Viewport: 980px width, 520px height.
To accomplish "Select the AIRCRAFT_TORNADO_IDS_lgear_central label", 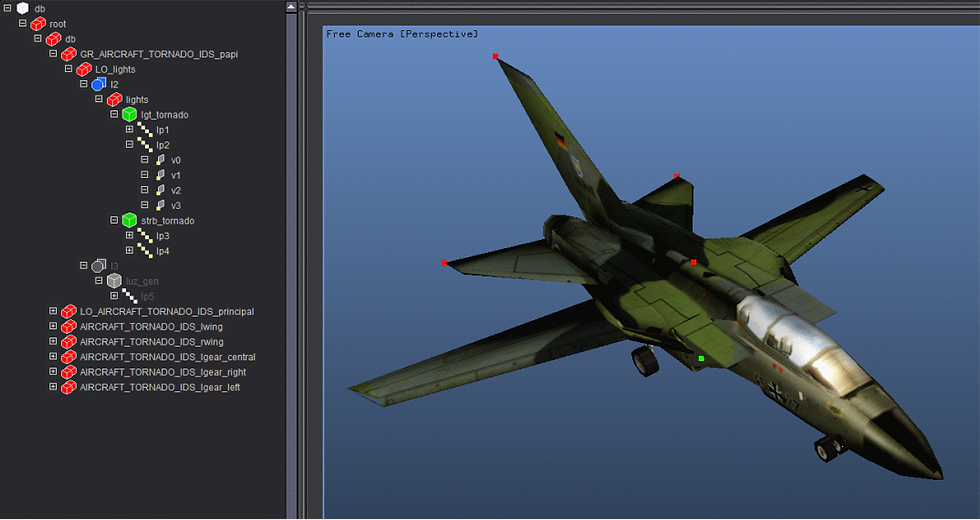I will click(168, 357).
